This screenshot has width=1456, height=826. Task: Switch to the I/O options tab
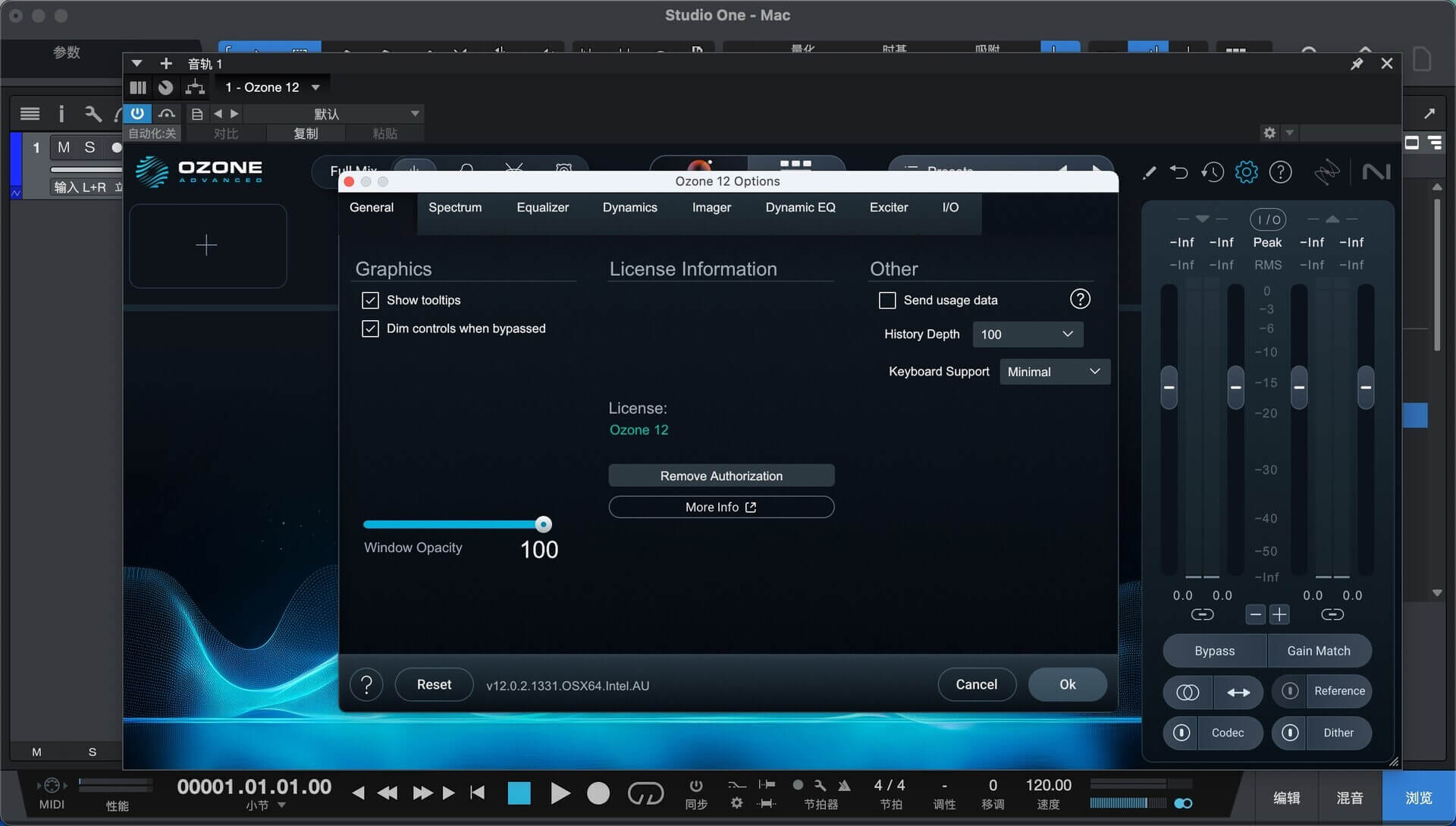(x=950, y=207)
